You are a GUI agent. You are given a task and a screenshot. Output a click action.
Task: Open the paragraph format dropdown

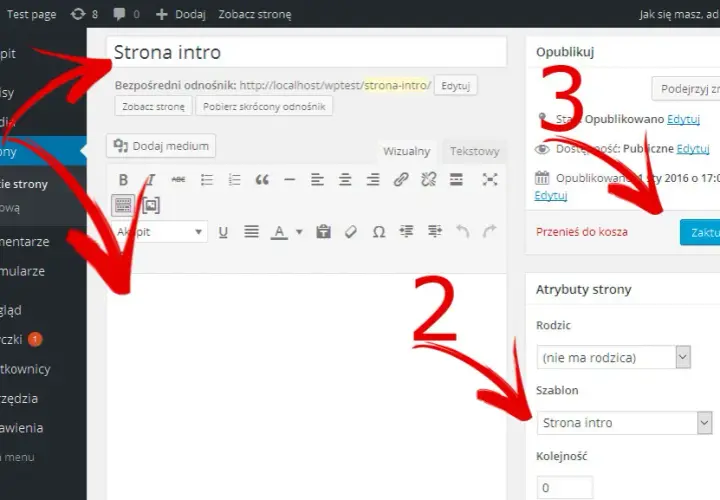click(159, 232)
